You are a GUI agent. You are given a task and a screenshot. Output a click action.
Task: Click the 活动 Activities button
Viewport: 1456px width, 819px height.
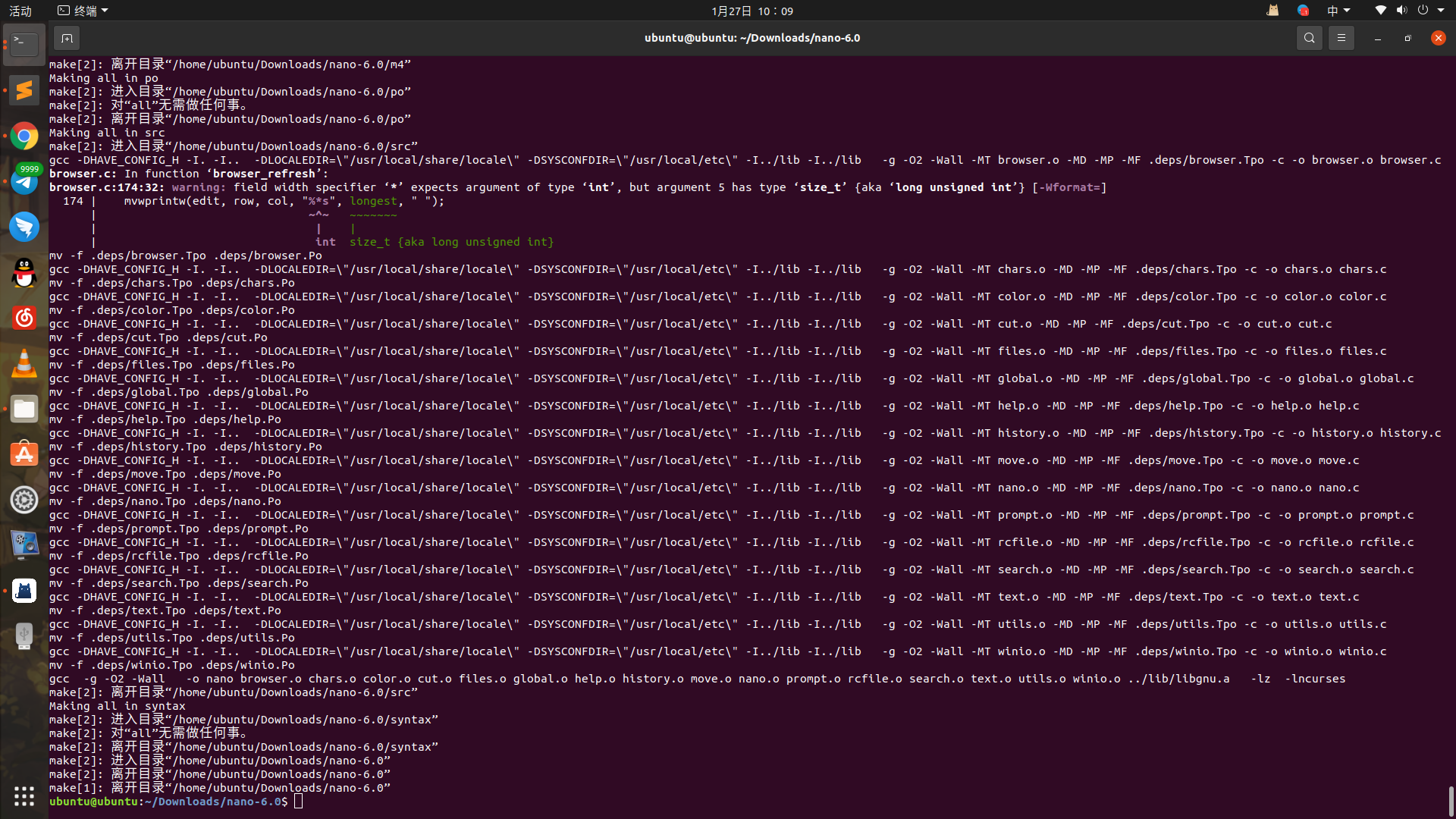tap(20, 11)
